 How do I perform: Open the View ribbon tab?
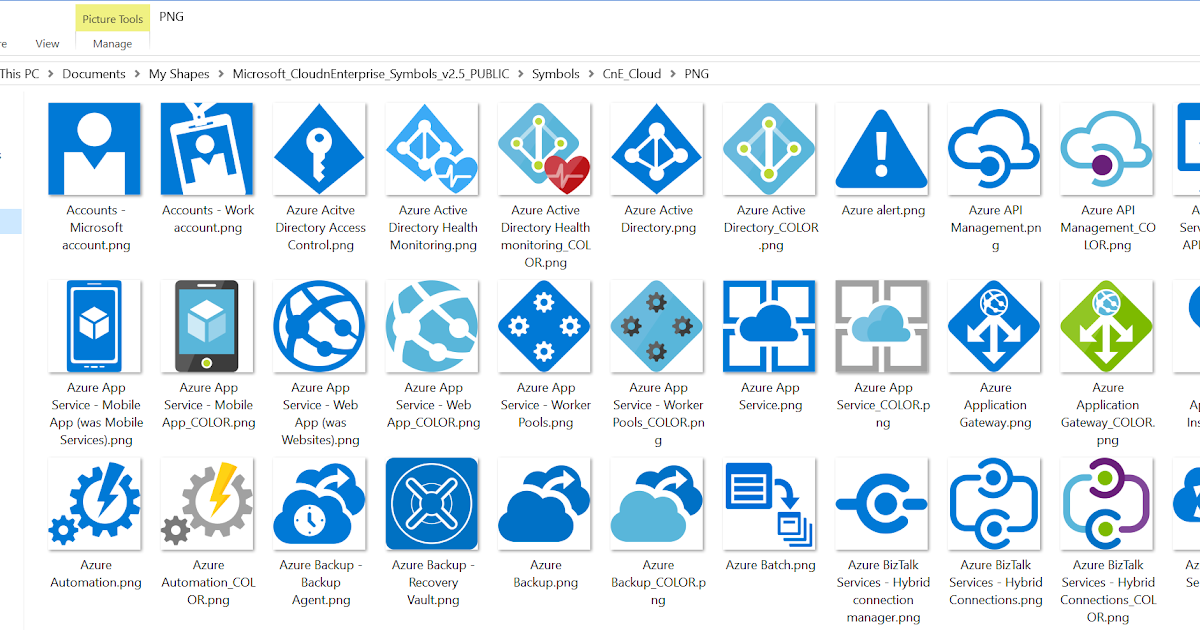pyautogui.click(x=47, y=44)
